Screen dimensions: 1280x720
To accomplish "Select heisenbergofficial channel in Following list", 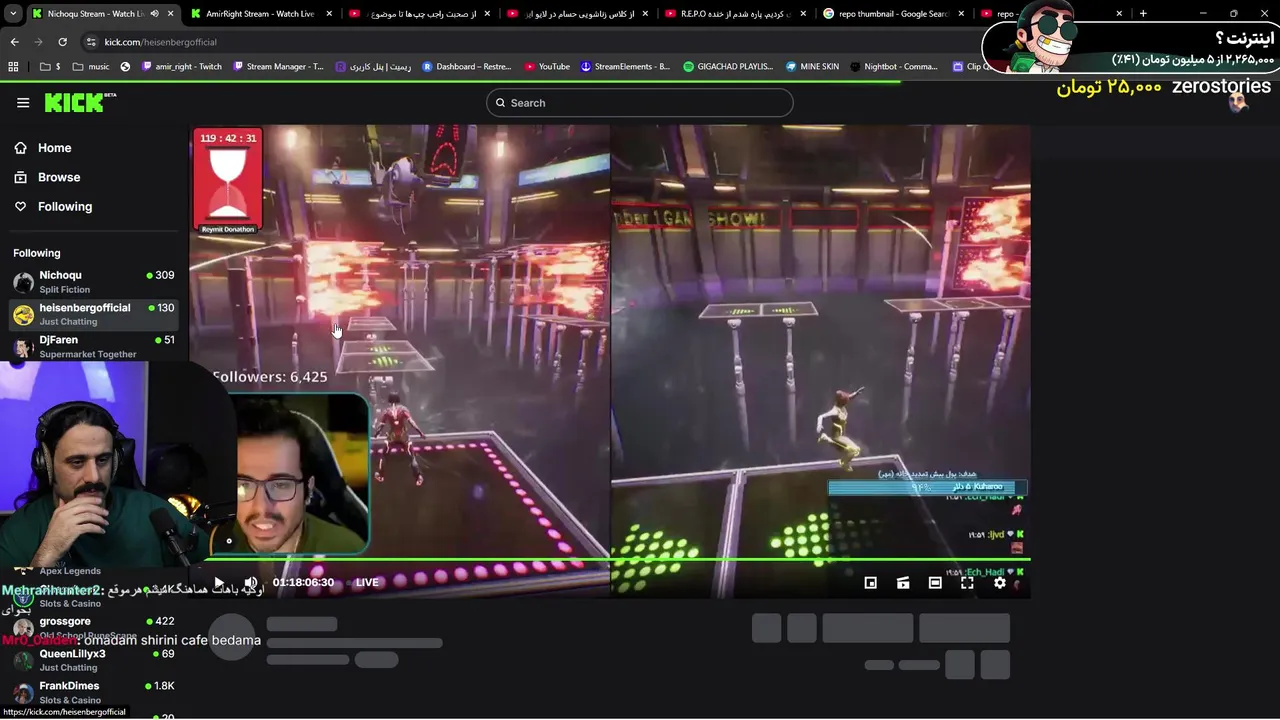I will tap(94, 314).
